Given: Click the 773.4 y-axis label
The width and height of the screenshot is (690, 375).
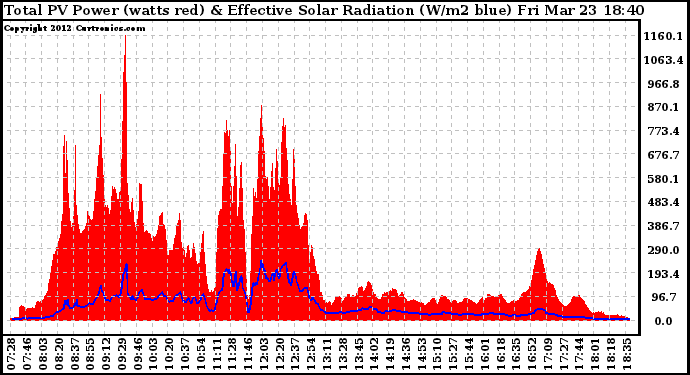Looking at the screenshot, I should click(x=663, y=131).
